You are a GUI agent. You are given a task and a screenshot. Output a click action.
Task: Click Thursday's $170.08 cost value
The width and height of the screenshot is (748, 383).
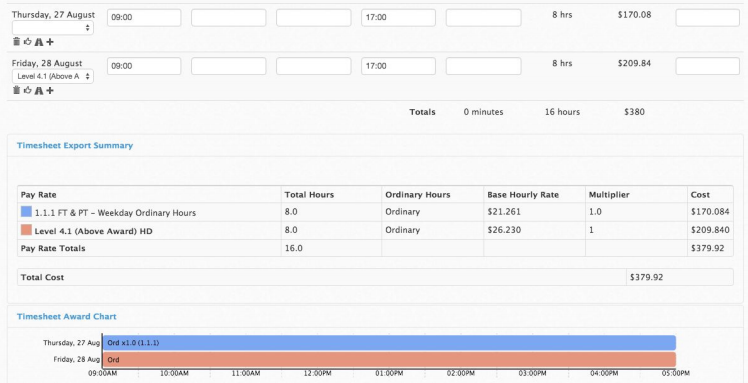pyautogui.click(x=634, y=15)
